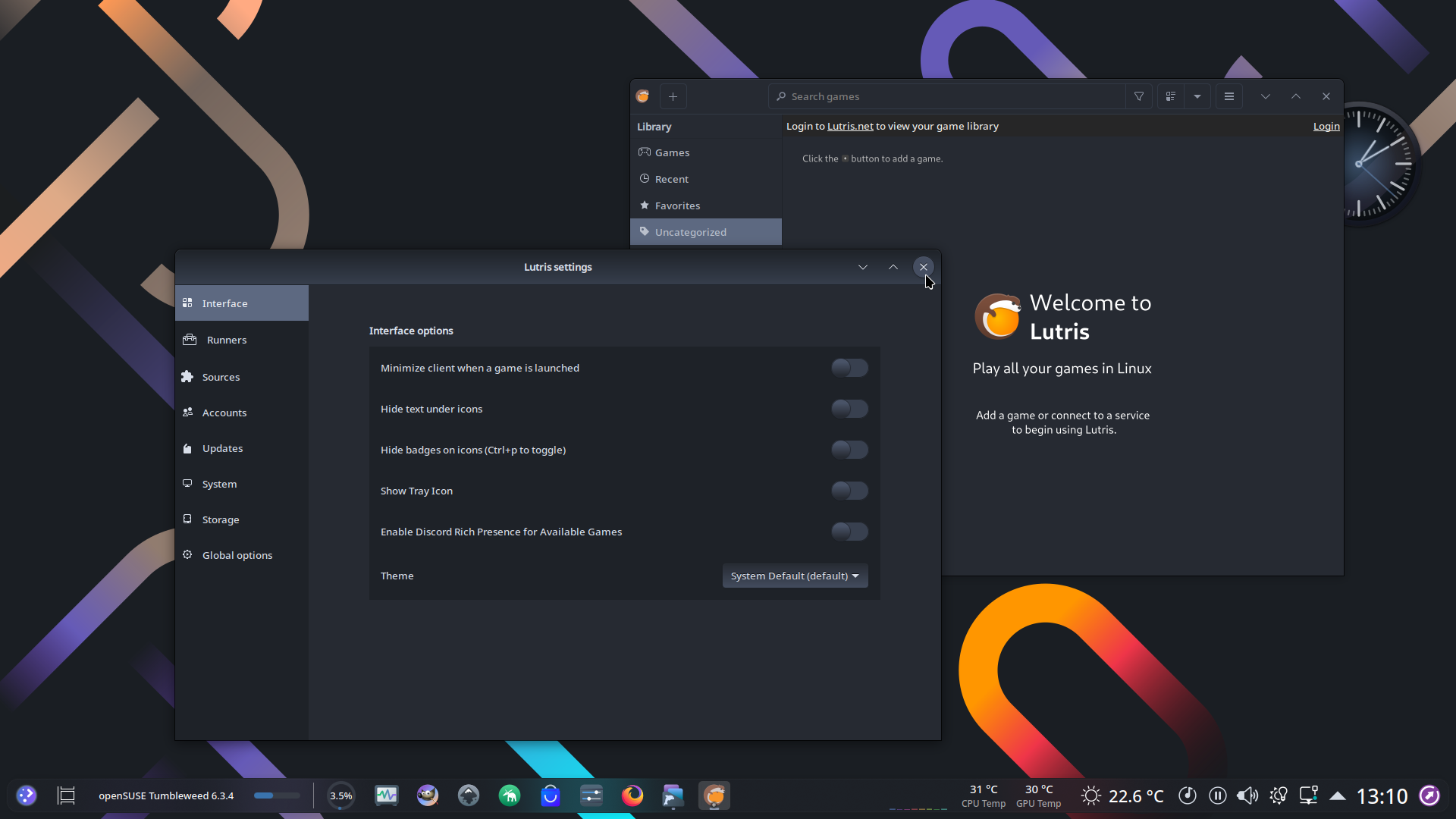Open the Lutris.net link
1456x819 pixels.
tap(850, 126)
